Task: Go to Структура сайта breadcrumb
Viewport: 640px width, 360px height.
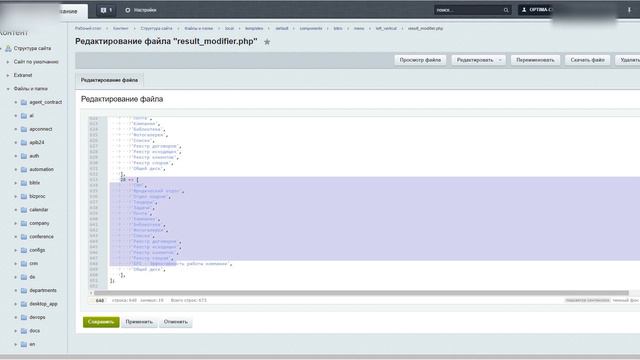Action: pos(156,29)
